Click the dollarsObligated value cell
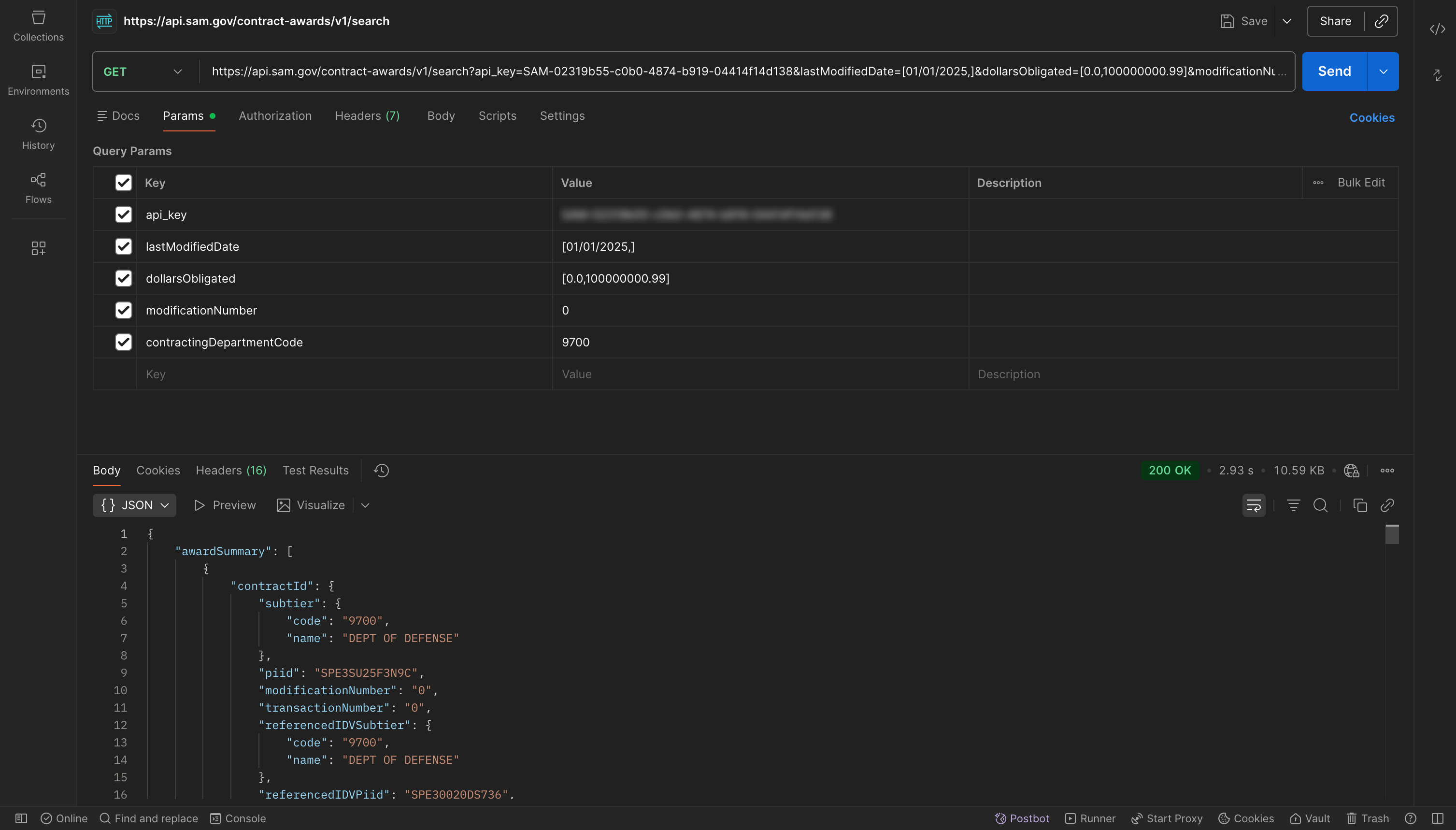Screen dimensions: 1456x830 (x=760, y=278)
